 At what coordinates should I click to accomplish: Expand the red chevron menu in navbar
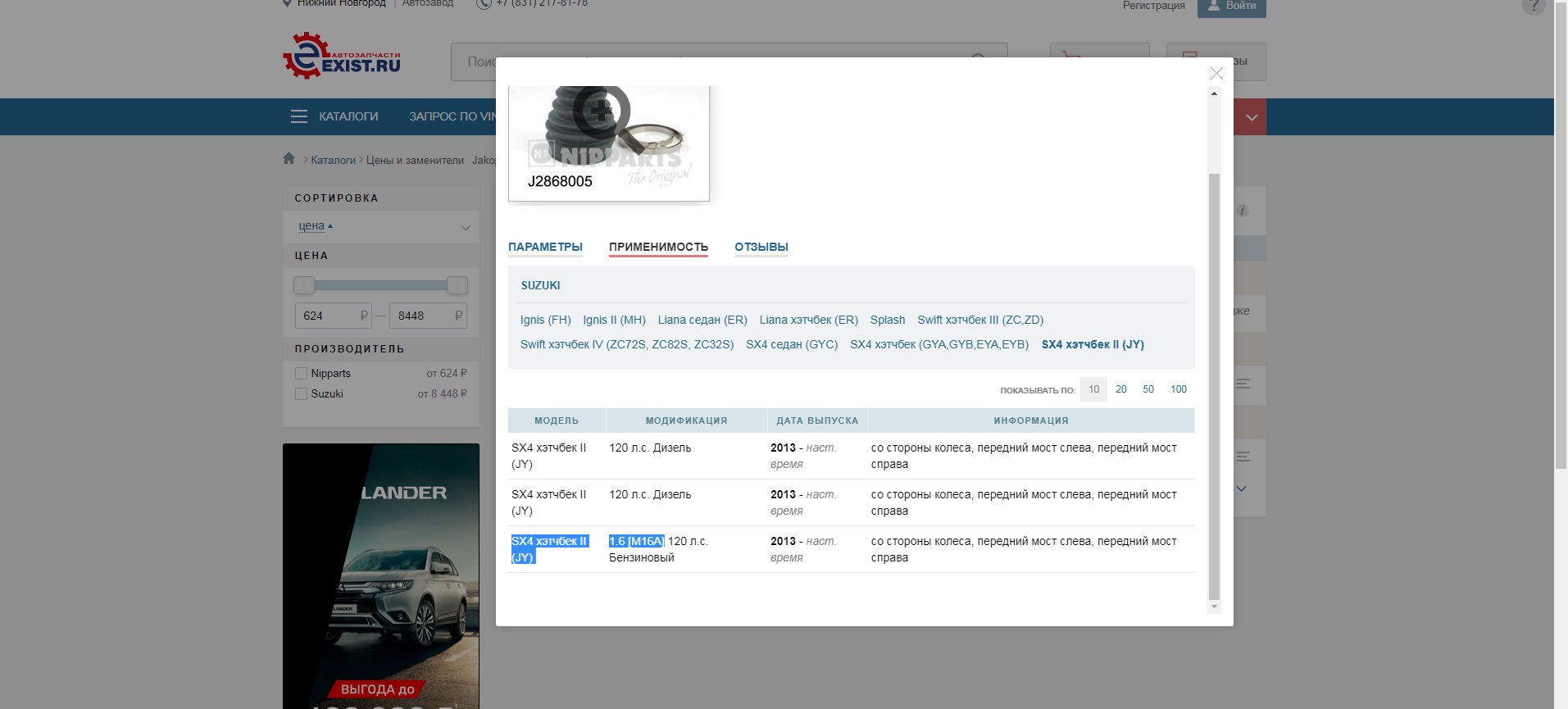click(x=1251, y=117)
